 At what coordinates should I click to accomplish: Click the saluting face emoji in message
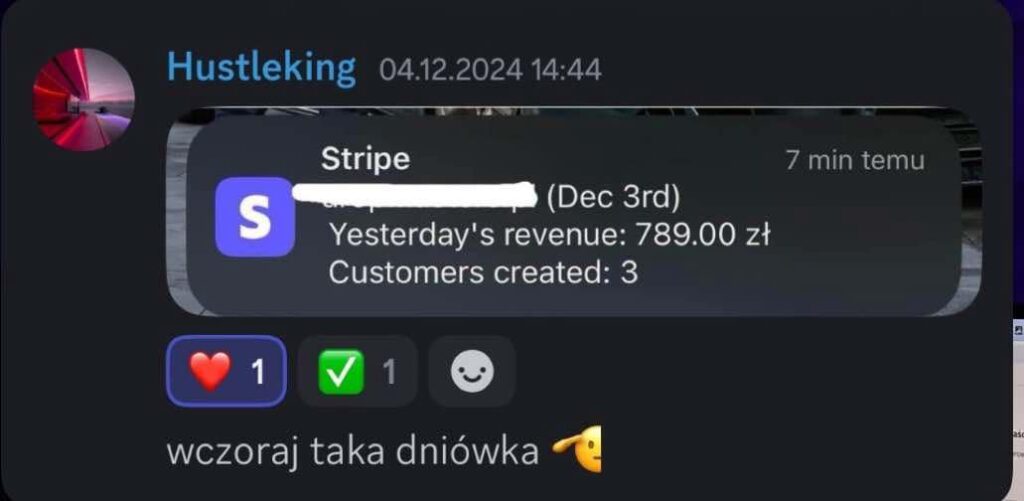point(577,449)
